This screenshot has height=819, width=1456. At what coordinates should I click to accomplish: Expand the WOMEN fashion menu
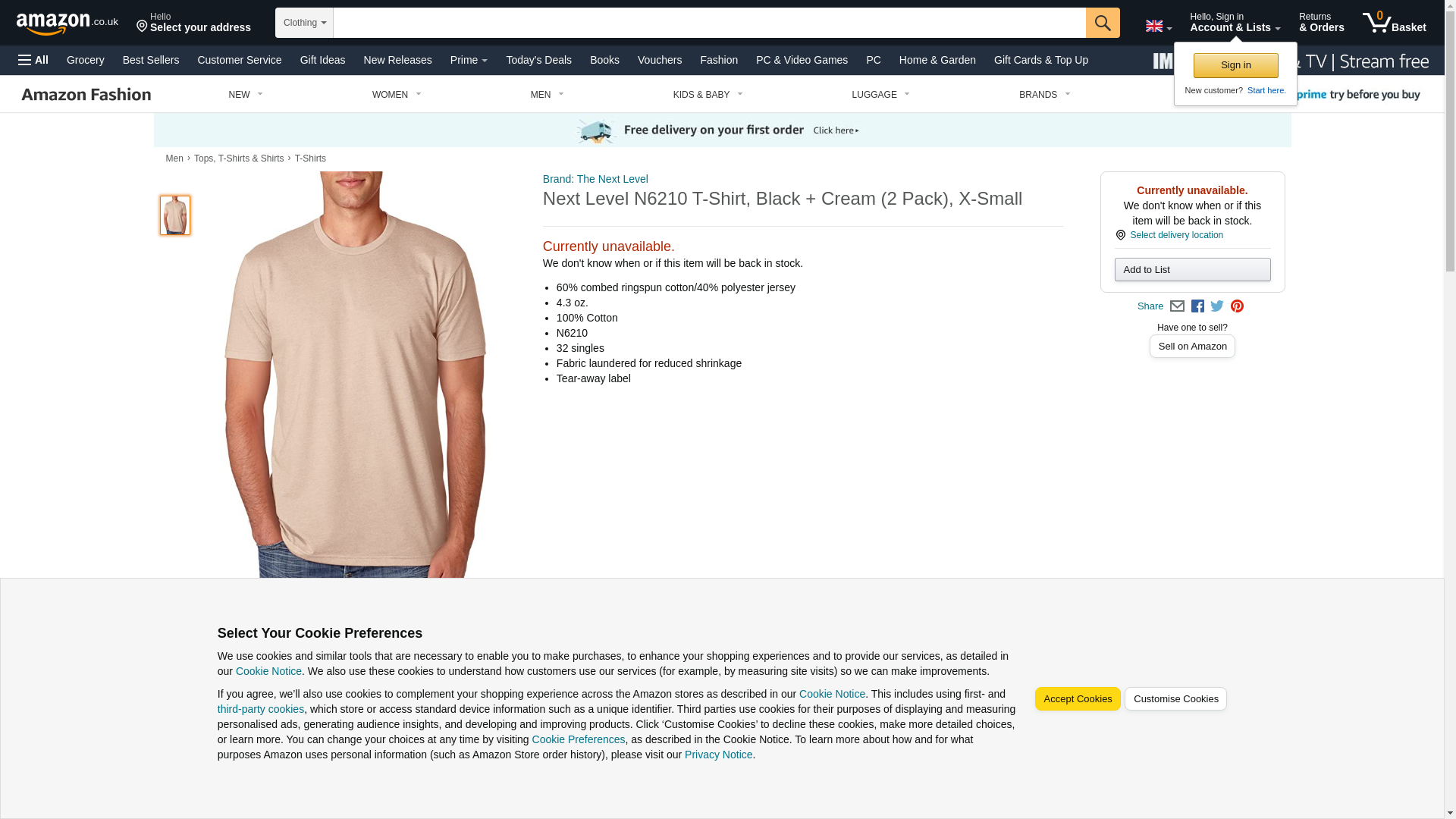coord(397,95)
